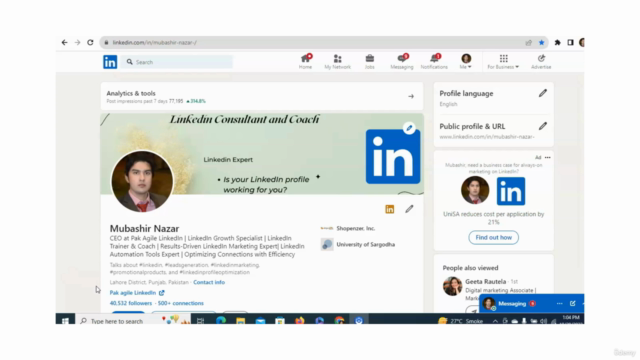Edit the profile intro pencil icon

[x=409, y=209]
